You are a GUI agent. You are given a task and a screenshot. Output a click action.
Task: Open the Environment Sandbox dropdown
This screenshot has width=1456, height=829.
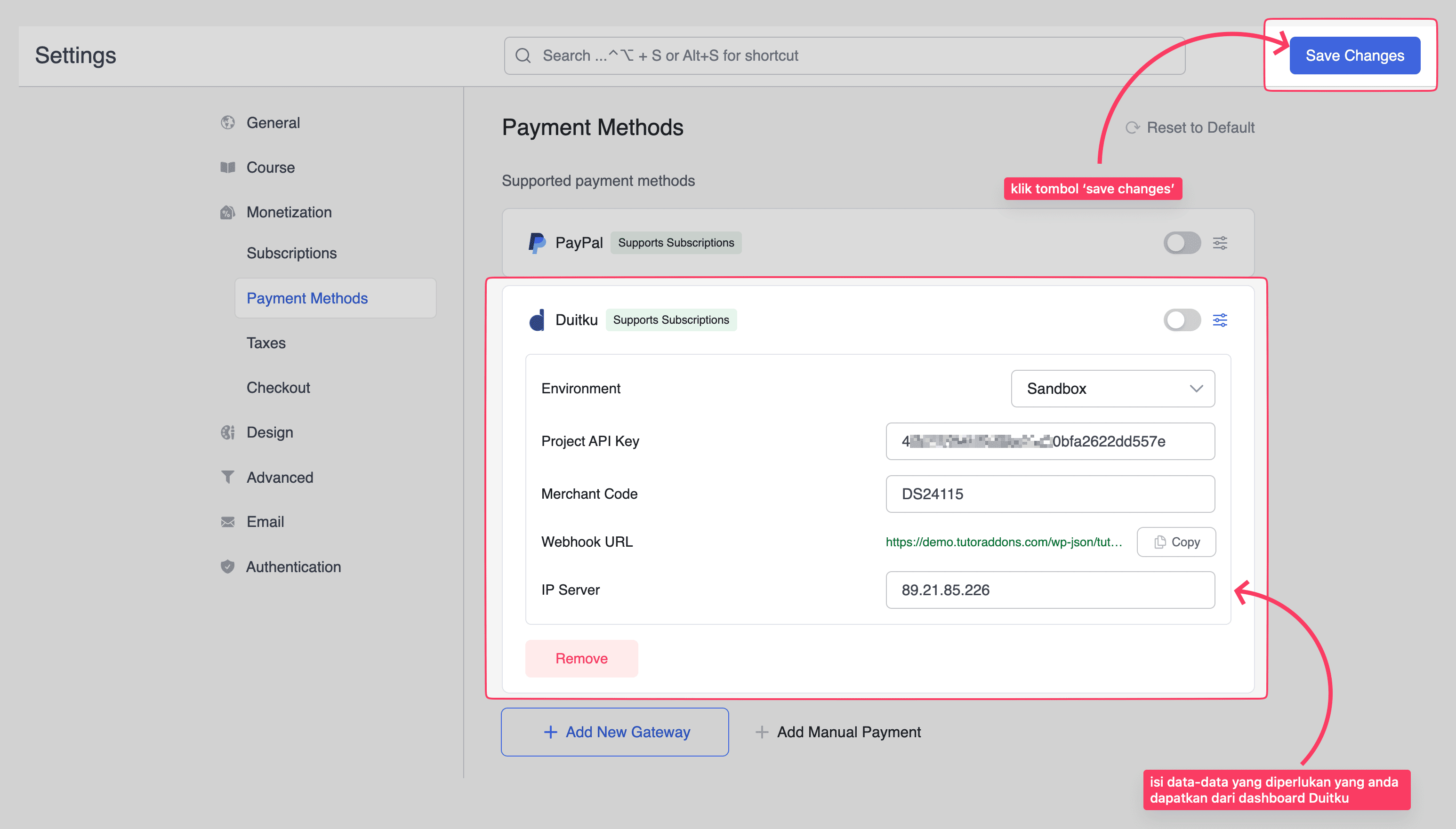coord(1112,389)
